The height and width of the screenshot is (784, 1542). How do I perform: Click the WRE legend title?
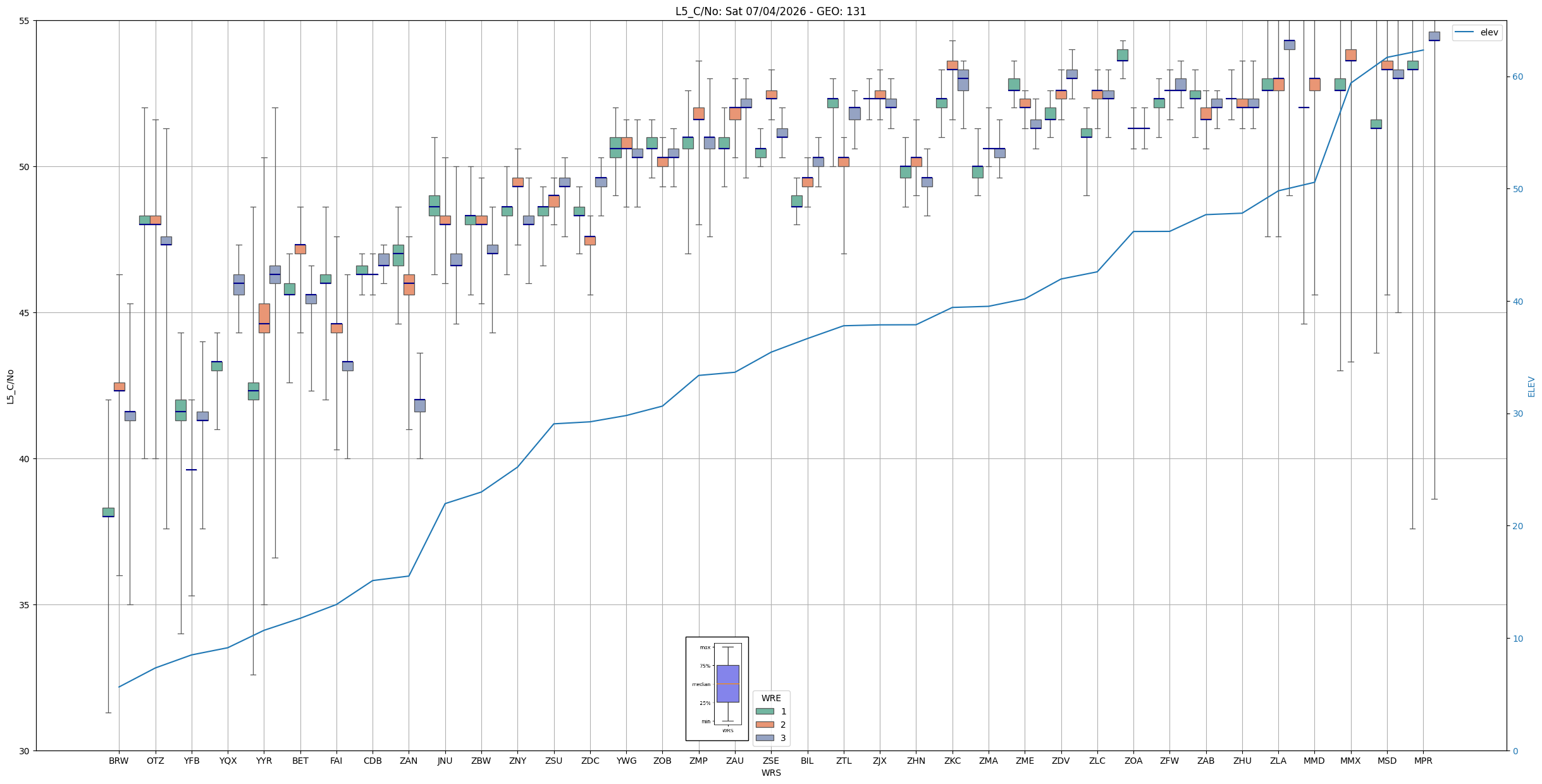pos(771,698)
